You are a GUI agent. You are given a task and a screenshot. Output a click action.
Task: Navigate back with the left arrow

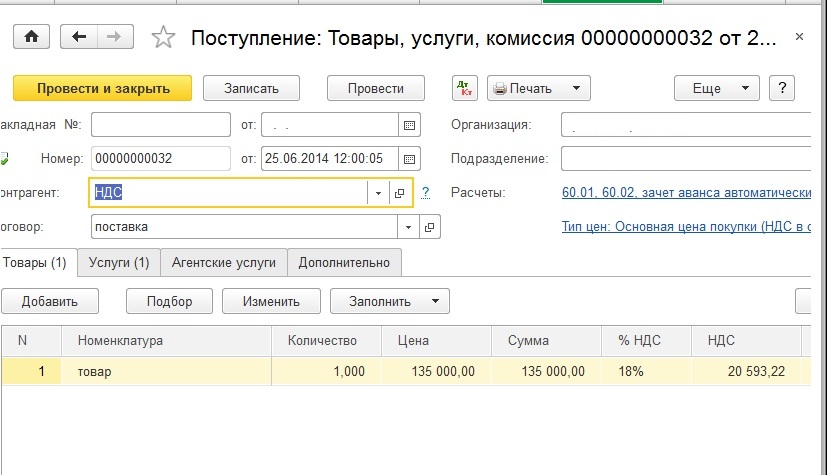point(79,37)
